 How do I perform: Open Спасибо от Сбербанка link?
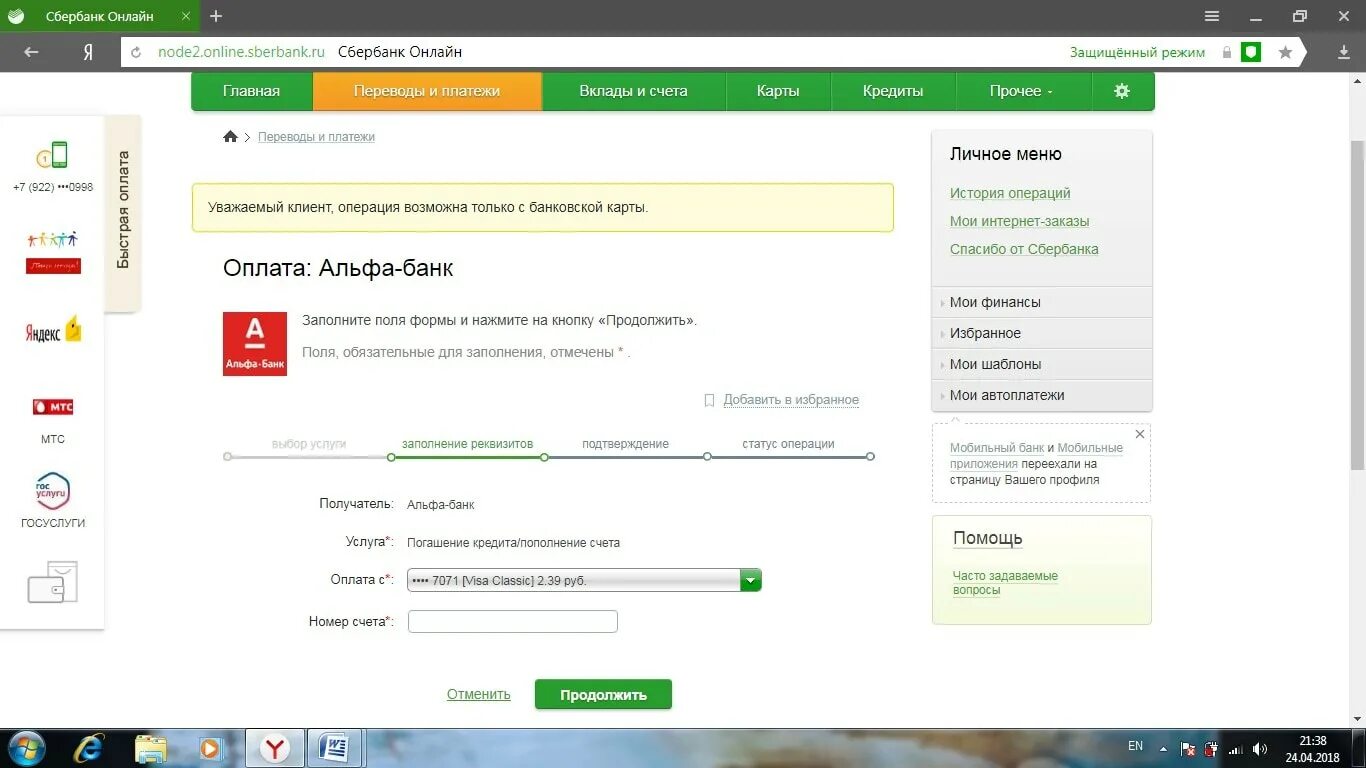[1024, 249]
